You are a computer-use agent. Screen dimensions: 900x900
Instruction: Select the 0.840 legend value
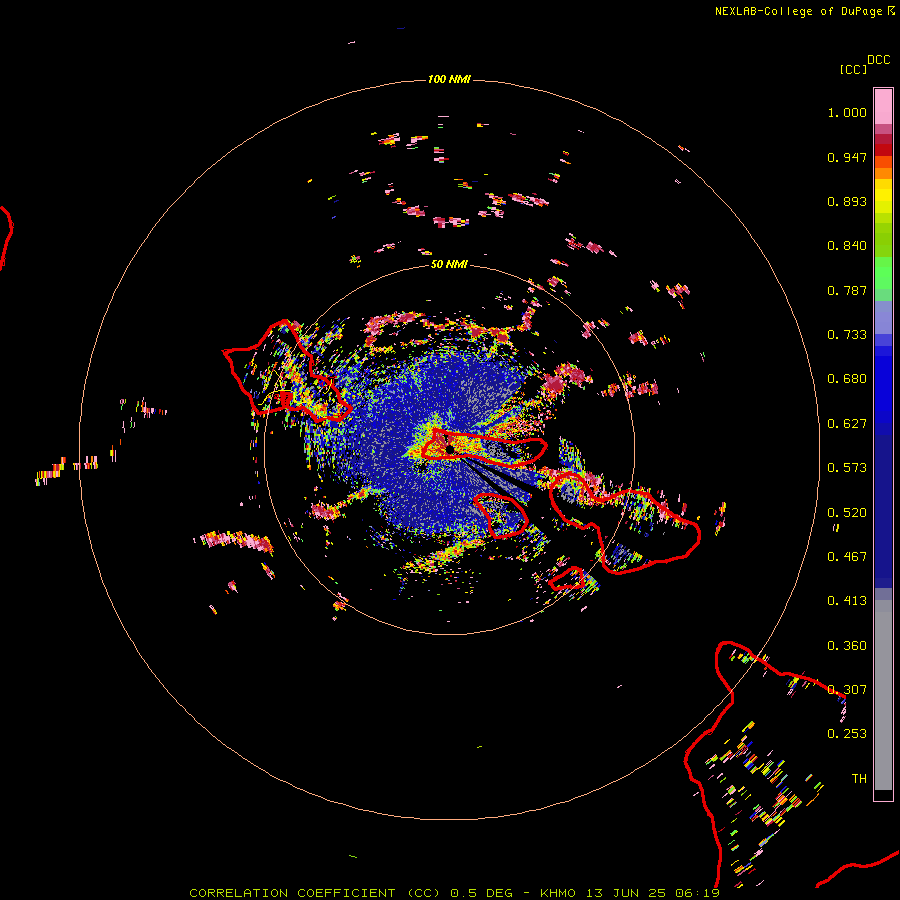point(847,246)
